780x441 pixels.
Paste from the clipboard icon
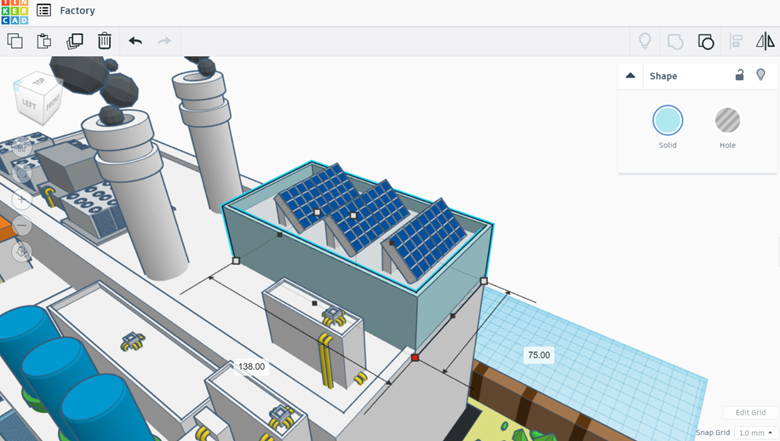click(x=44, y=41)
